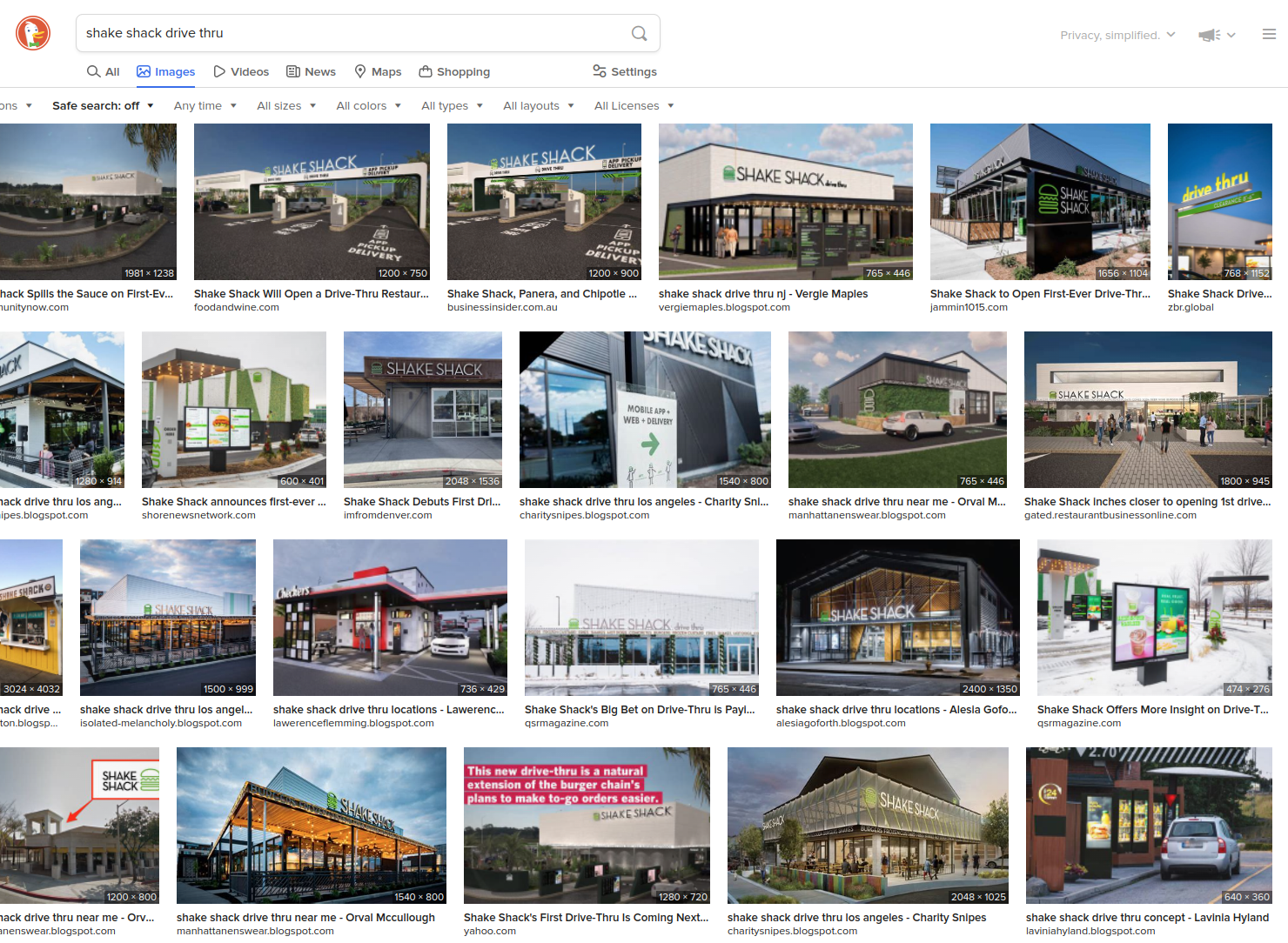
Task: Switch to the Shopping results tab
Action: 454,72
